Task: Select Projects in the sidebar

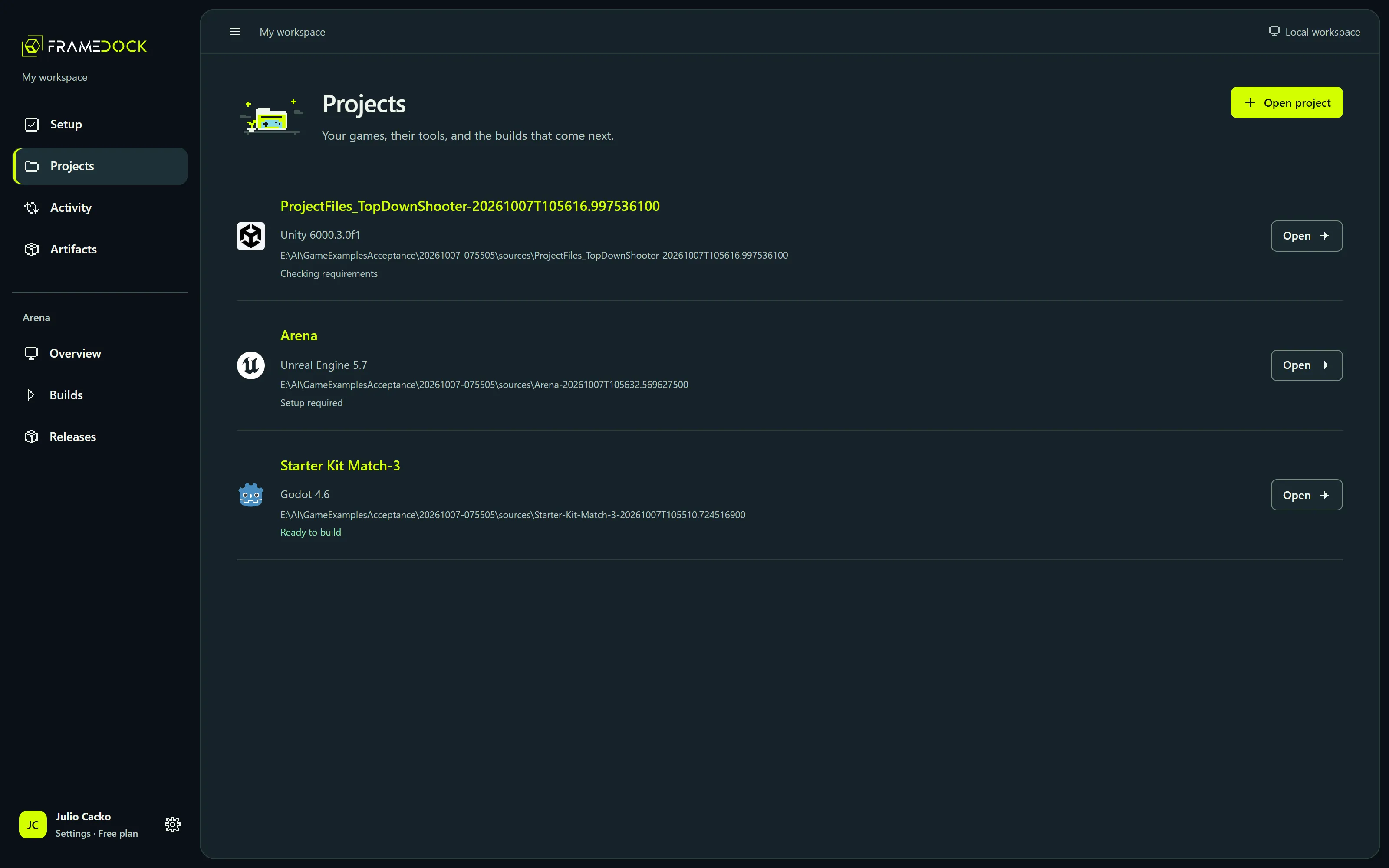Action: [x=100, y=166]
